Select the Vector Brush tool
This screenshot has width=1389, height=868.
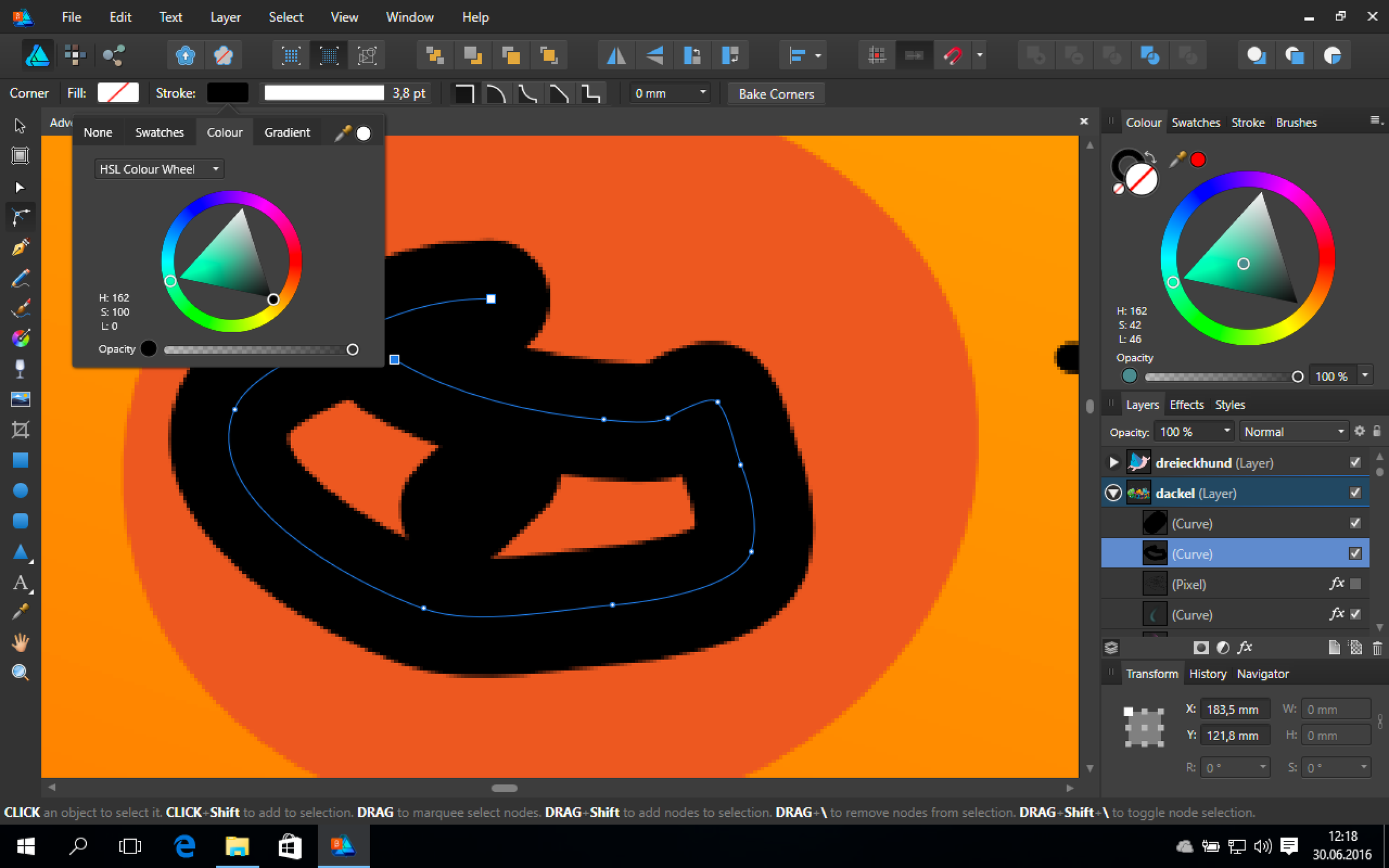tap(20, 309)
